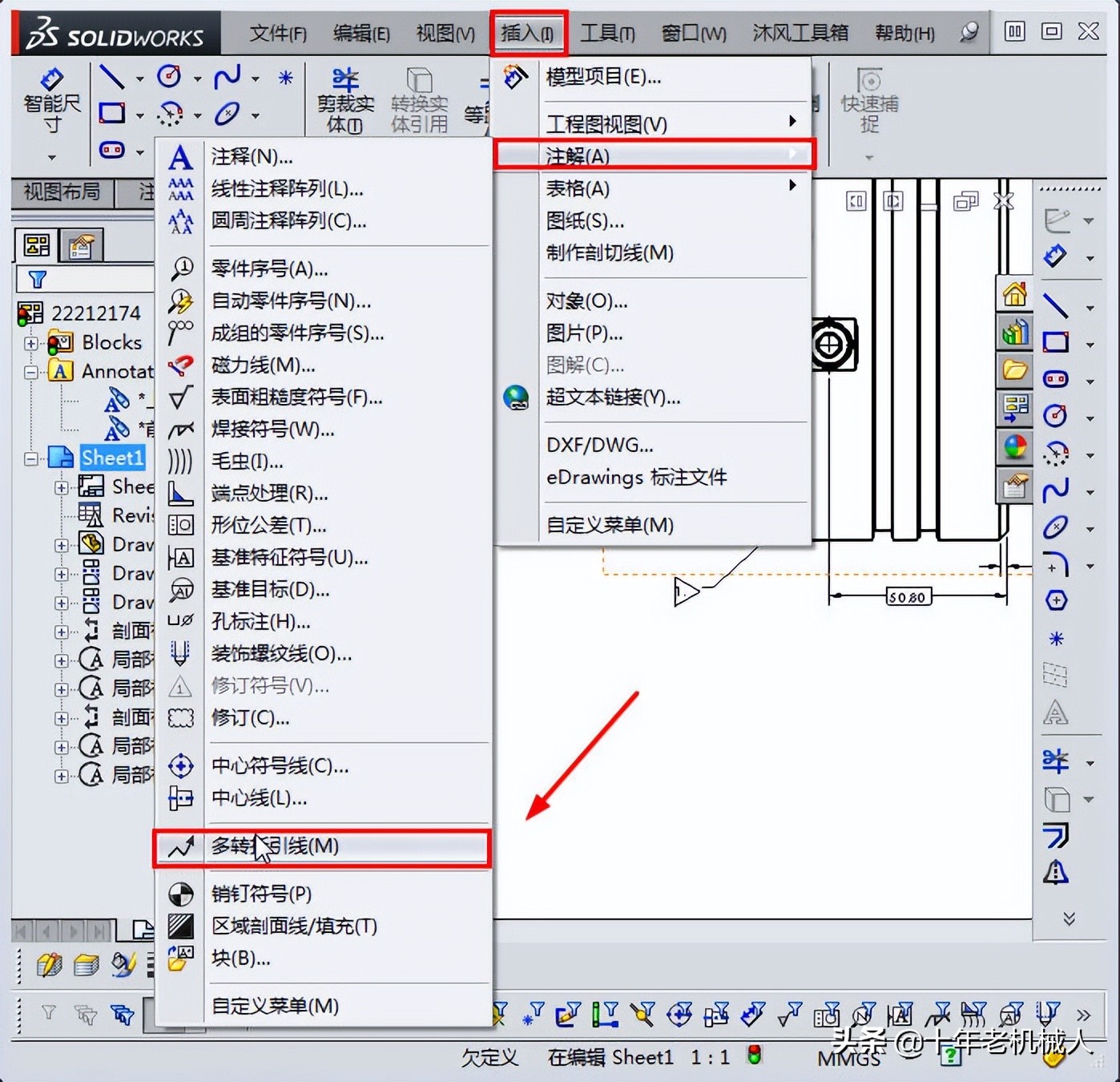This screenshot has width=1120, height=1082.
Task: Select the Smart Dimension tool
Action: point(50,96)
